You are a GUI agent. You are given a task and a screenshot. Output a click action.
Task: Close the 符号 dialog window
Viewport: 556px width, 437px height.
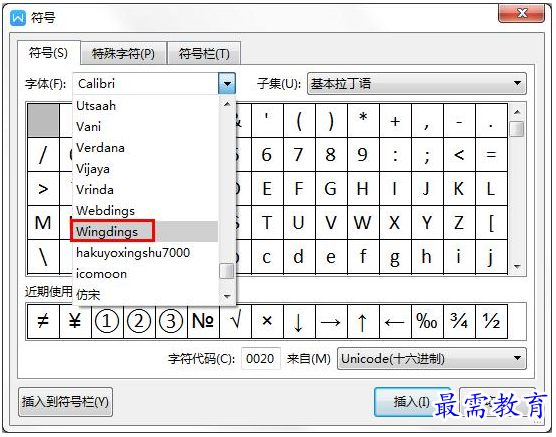pyautogui.click(x=521, y=13)
